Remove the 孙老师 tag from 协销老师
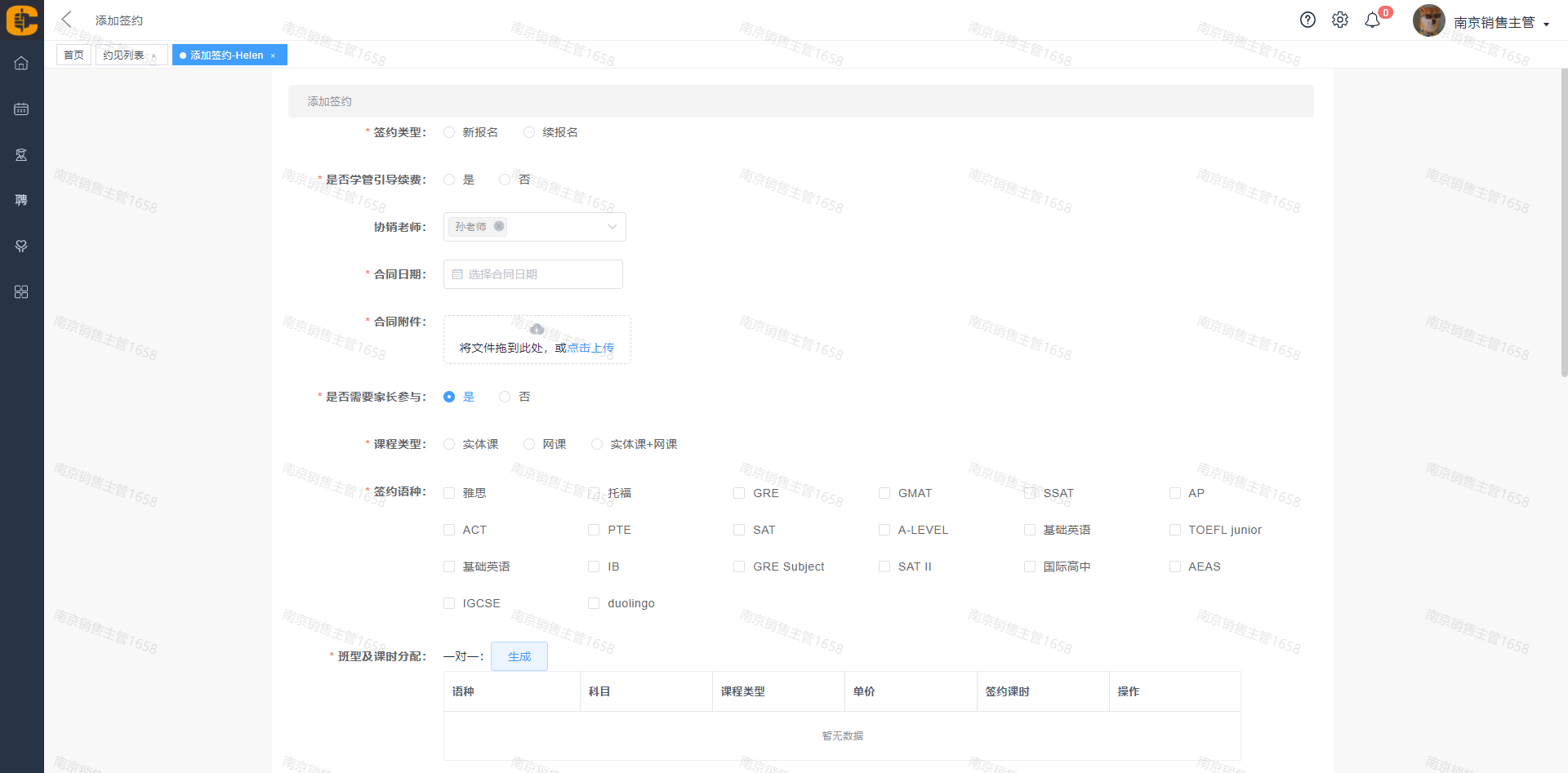 click(499, 226)
